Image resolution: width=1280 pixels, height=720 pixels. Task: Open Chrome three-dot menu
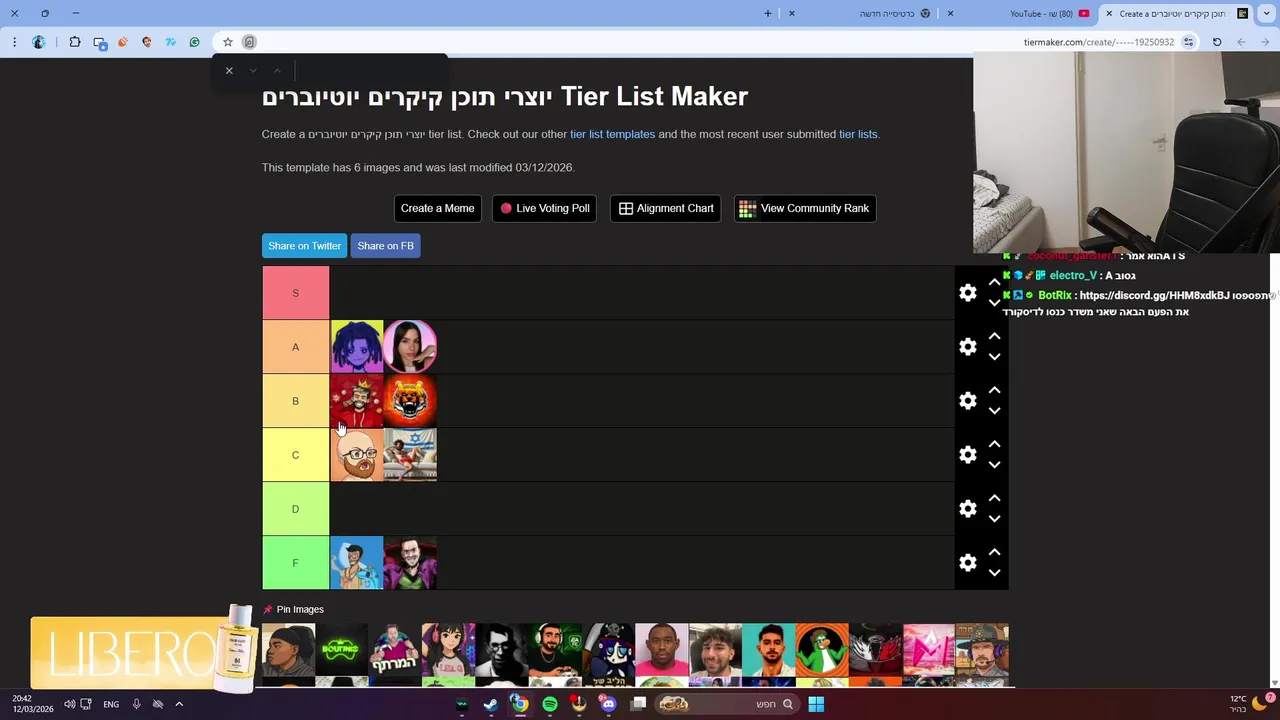point(14,42)
